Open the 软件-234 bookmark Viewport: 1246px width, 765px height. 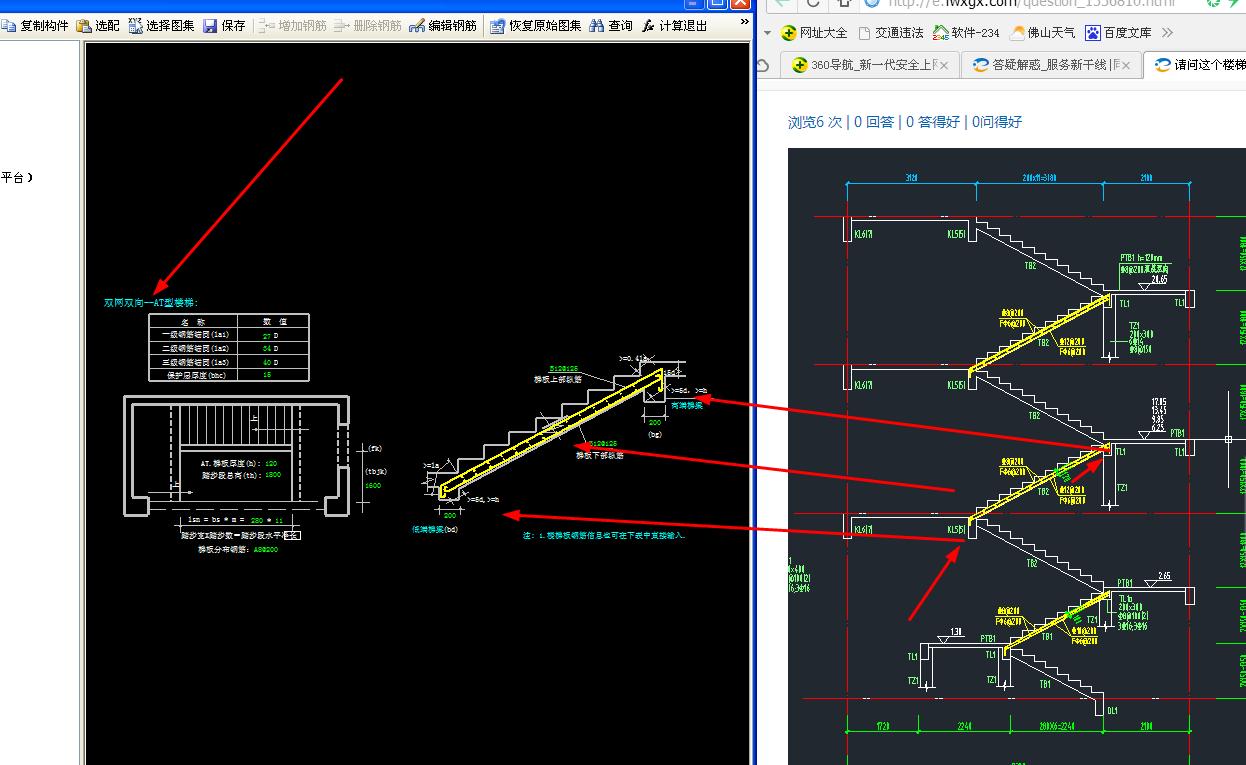point(965,33)
